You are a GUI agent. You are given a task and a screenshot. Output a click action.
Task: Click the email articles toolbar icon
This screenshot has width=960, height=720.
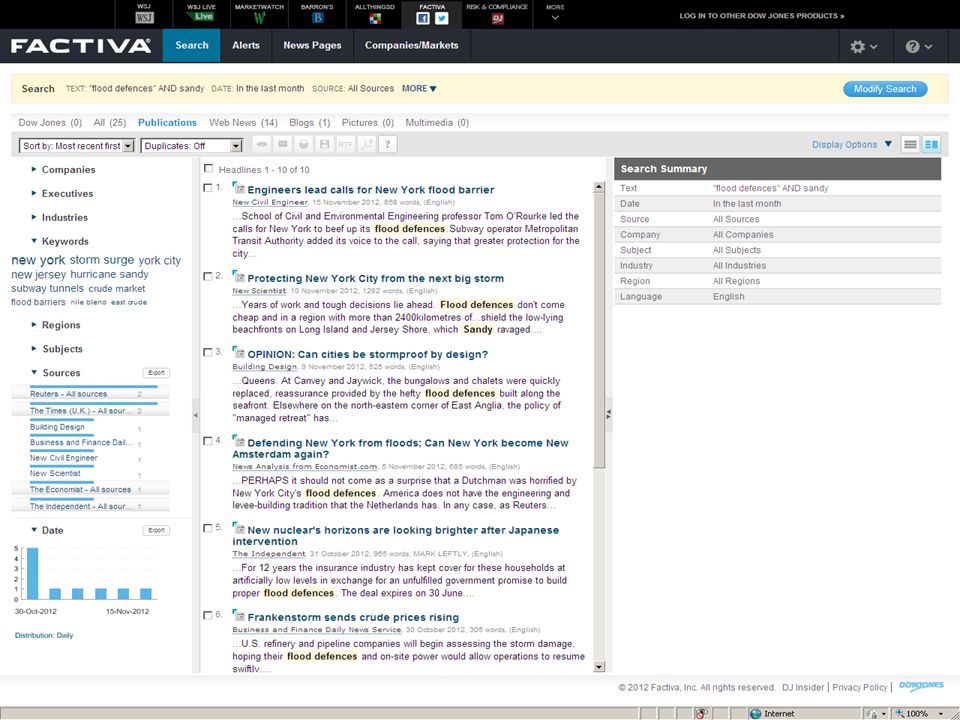click(x=283, y=144)
